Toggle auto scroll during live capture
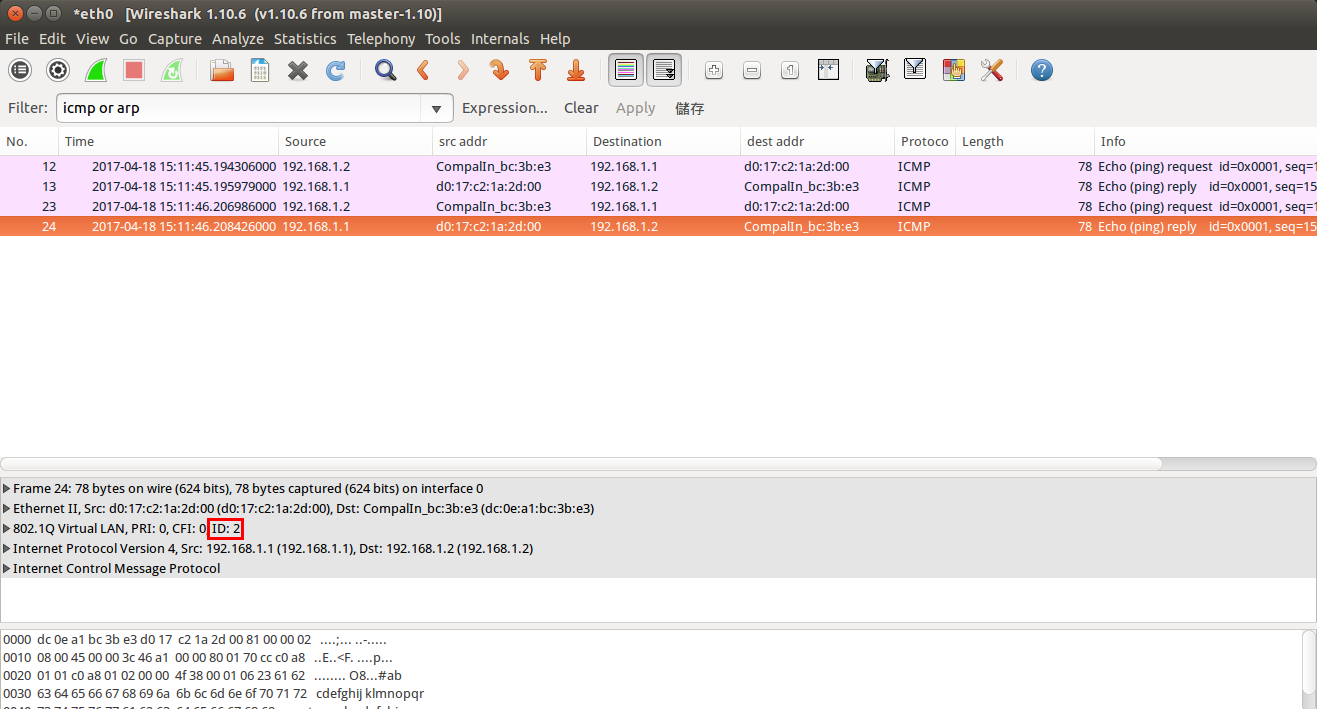 [x=664, y=70]
